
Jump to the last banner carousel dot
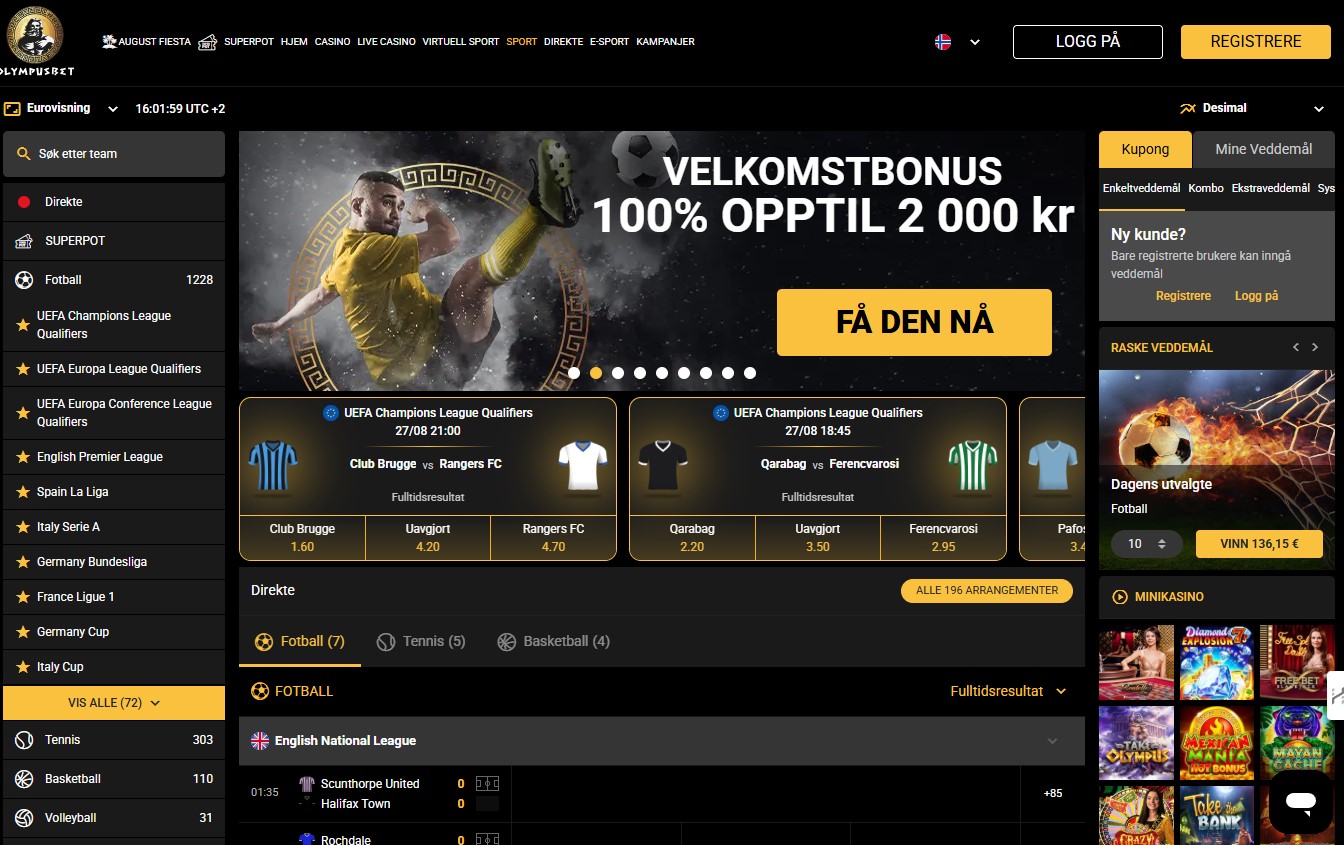click(x=750, y=373)
